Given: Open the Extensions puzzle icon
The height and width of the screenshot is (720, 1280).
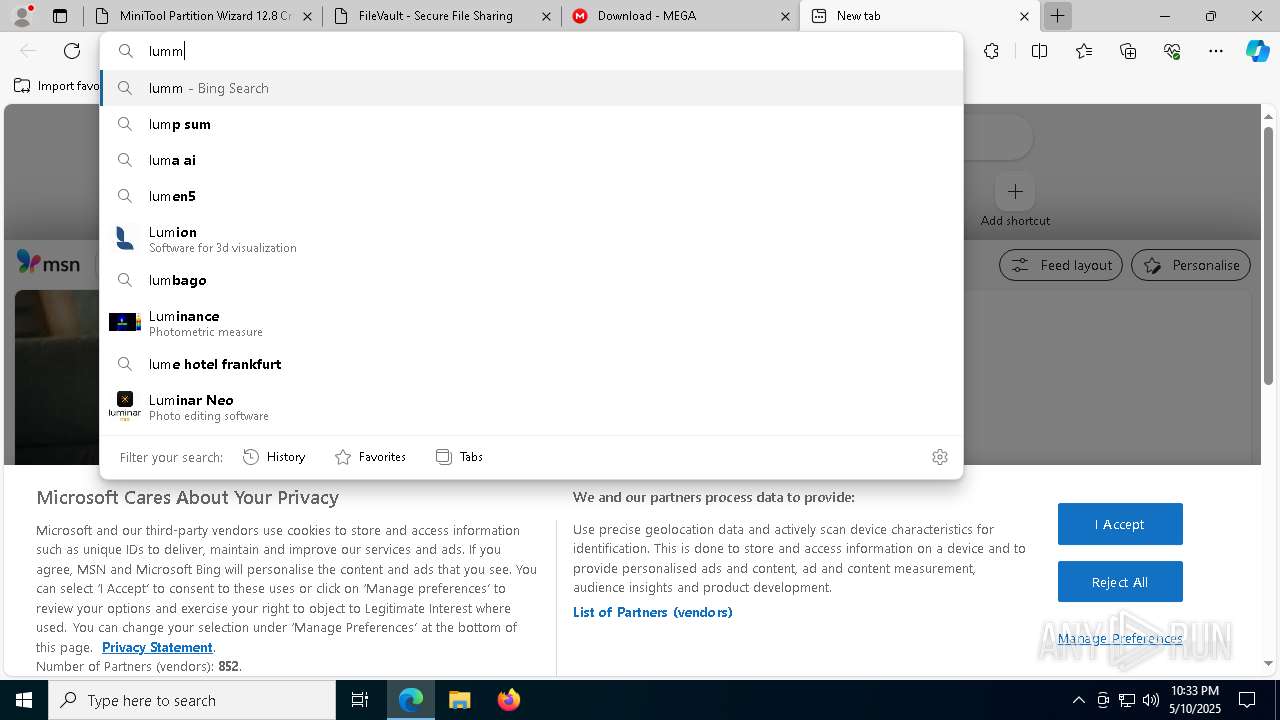Looking at the screenshot, I should 991,51.
